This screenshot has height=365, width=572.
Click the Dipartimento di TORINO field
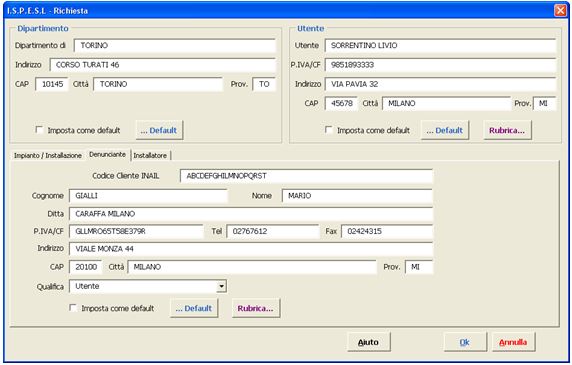click(175, 46)
